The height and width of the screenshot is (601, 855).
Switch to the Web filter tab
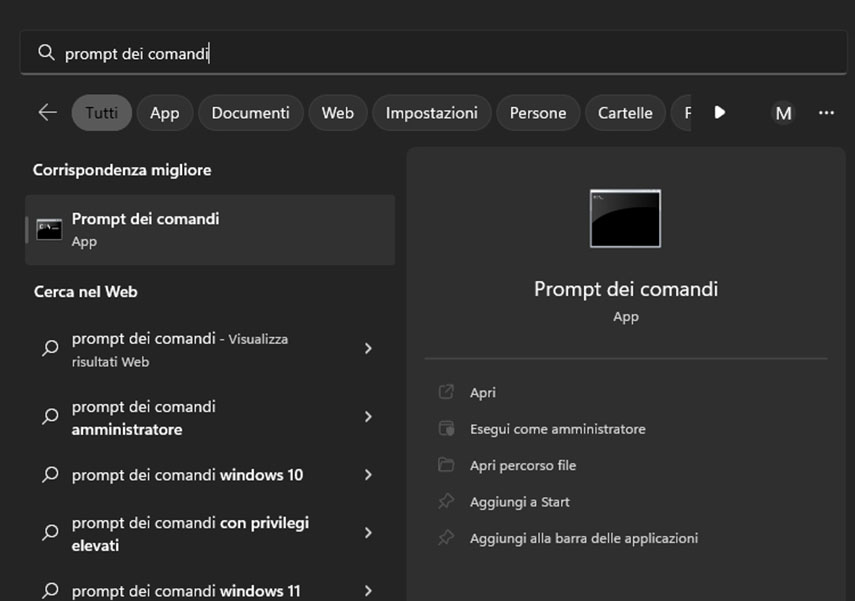point(338,113)
